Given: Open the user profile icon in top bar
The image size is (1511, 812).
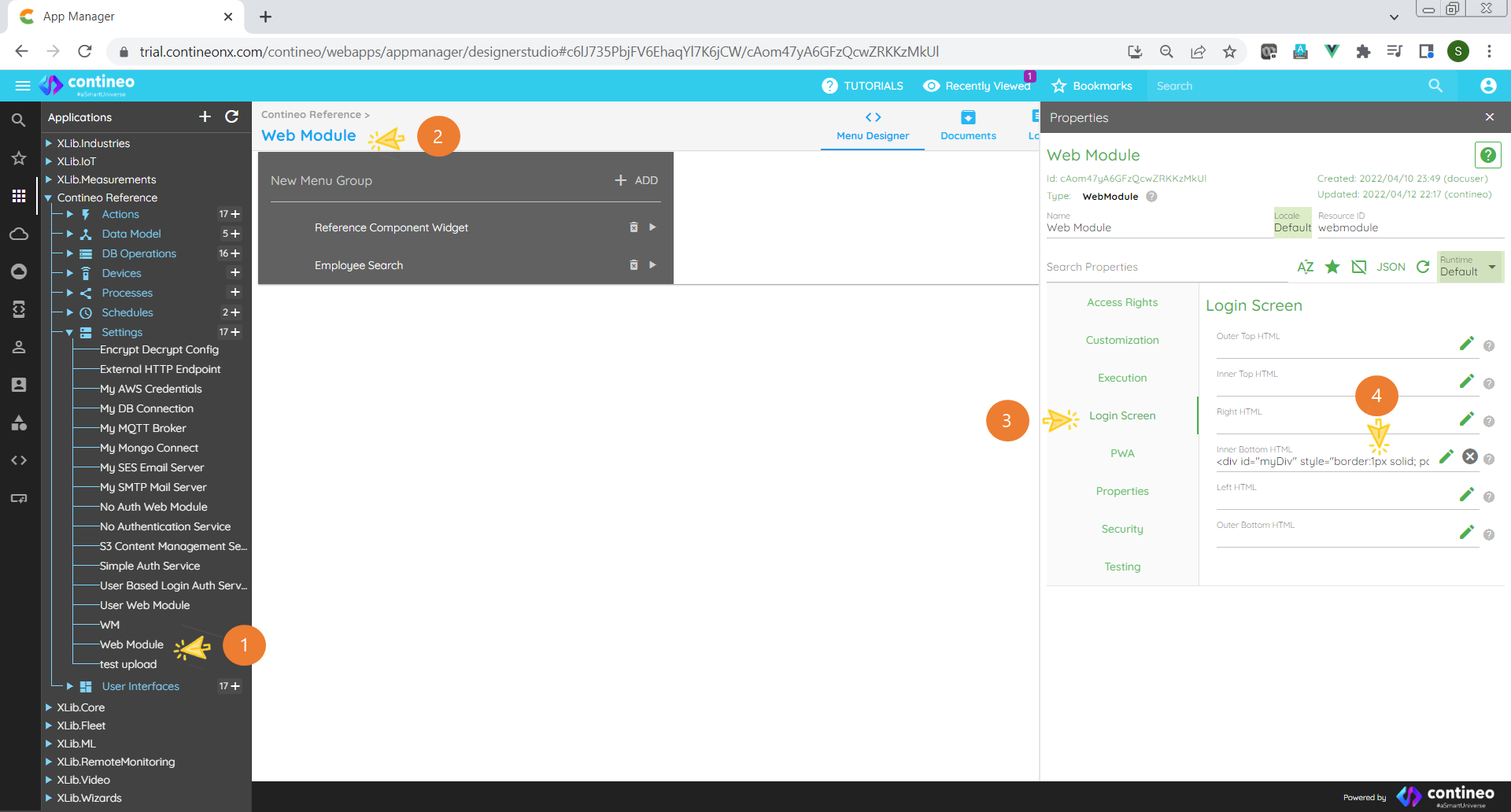Looking at the screenshot, I should pos(1487,85).
